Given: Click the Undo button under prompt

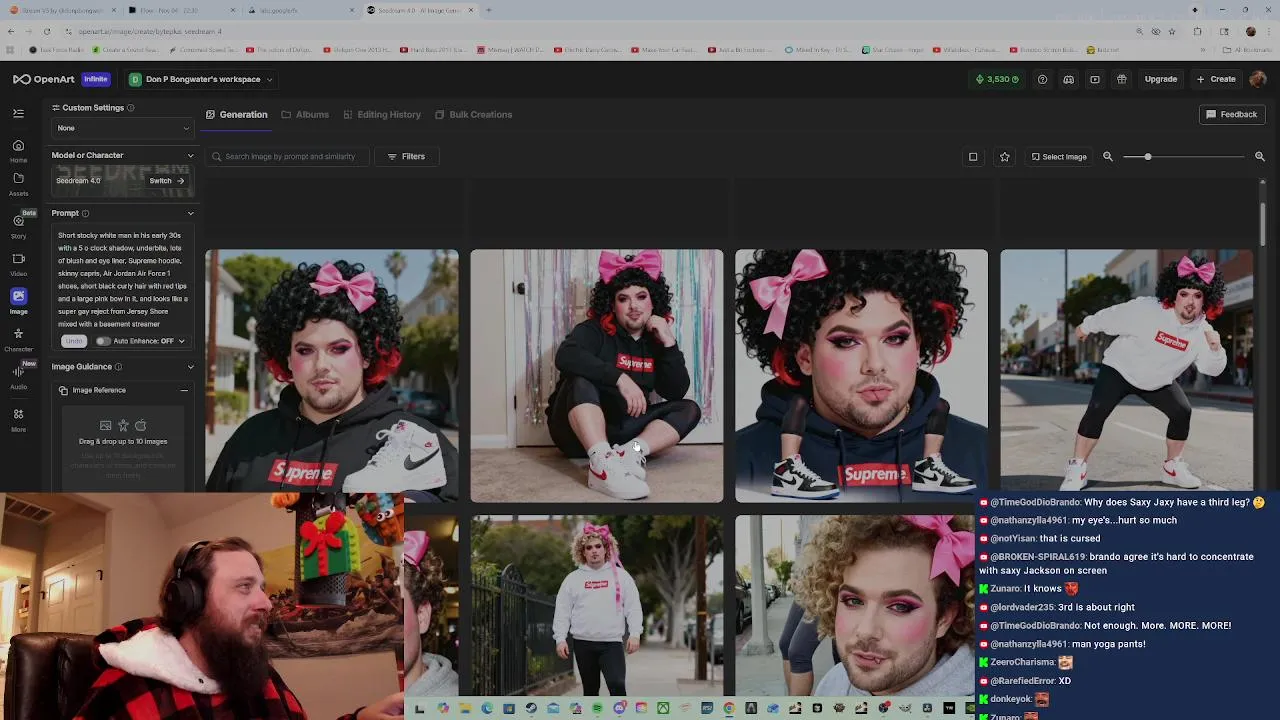Looking at the screenshot, I should tap(73, 341).
